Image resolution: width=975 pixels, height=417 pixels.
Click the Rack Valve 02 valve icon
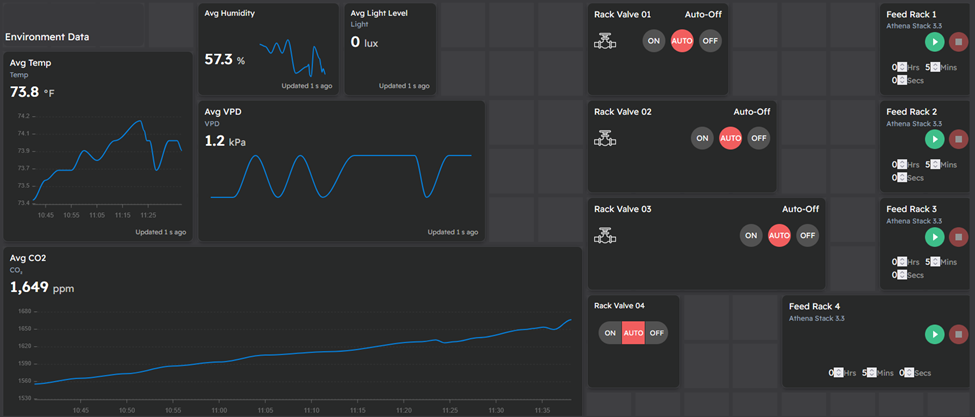pos(604,138)
